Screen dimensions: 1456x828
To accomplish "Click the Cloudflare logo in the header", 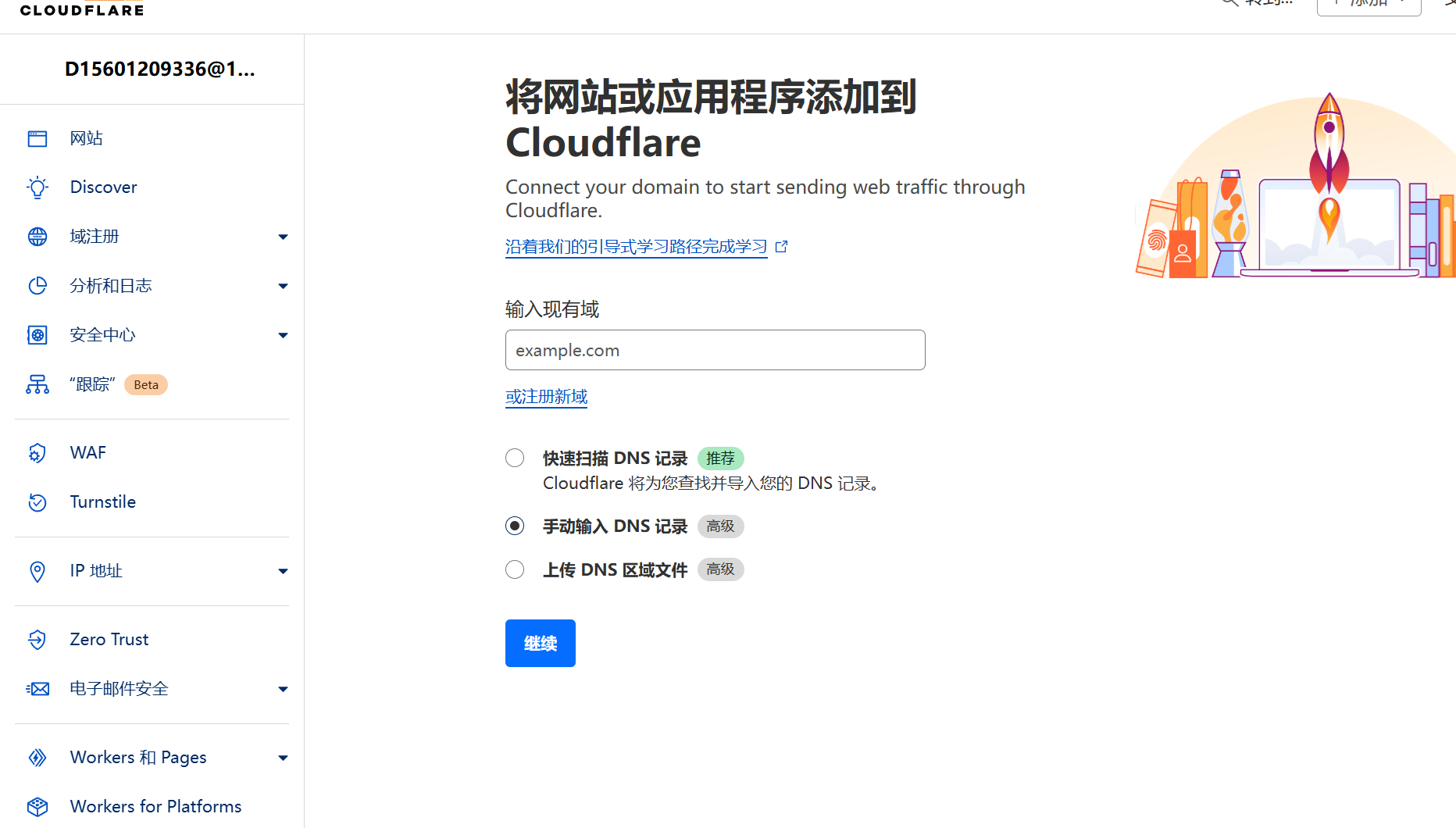I will 82,10.
